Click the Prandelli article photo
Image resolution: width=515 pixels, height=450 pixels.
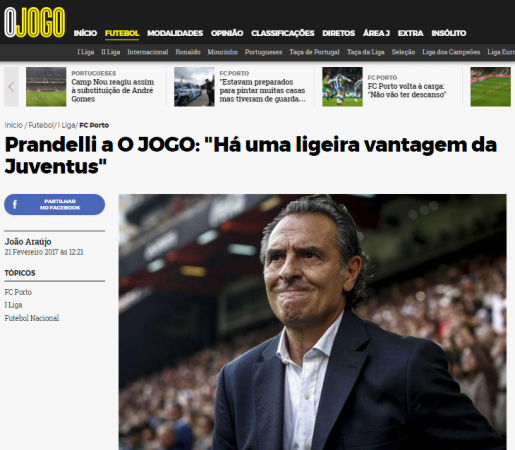(x=312, y=322)
